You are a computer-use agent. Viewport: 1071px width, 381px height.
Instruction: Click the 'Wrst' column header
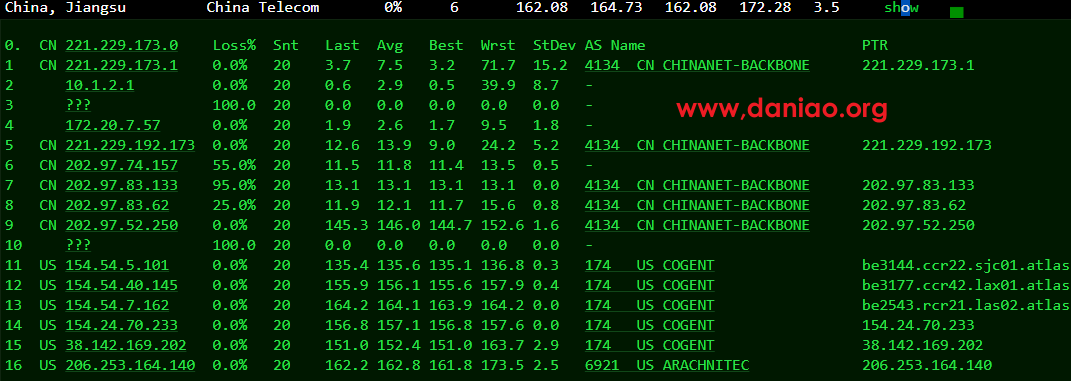(x=499, y=45)
